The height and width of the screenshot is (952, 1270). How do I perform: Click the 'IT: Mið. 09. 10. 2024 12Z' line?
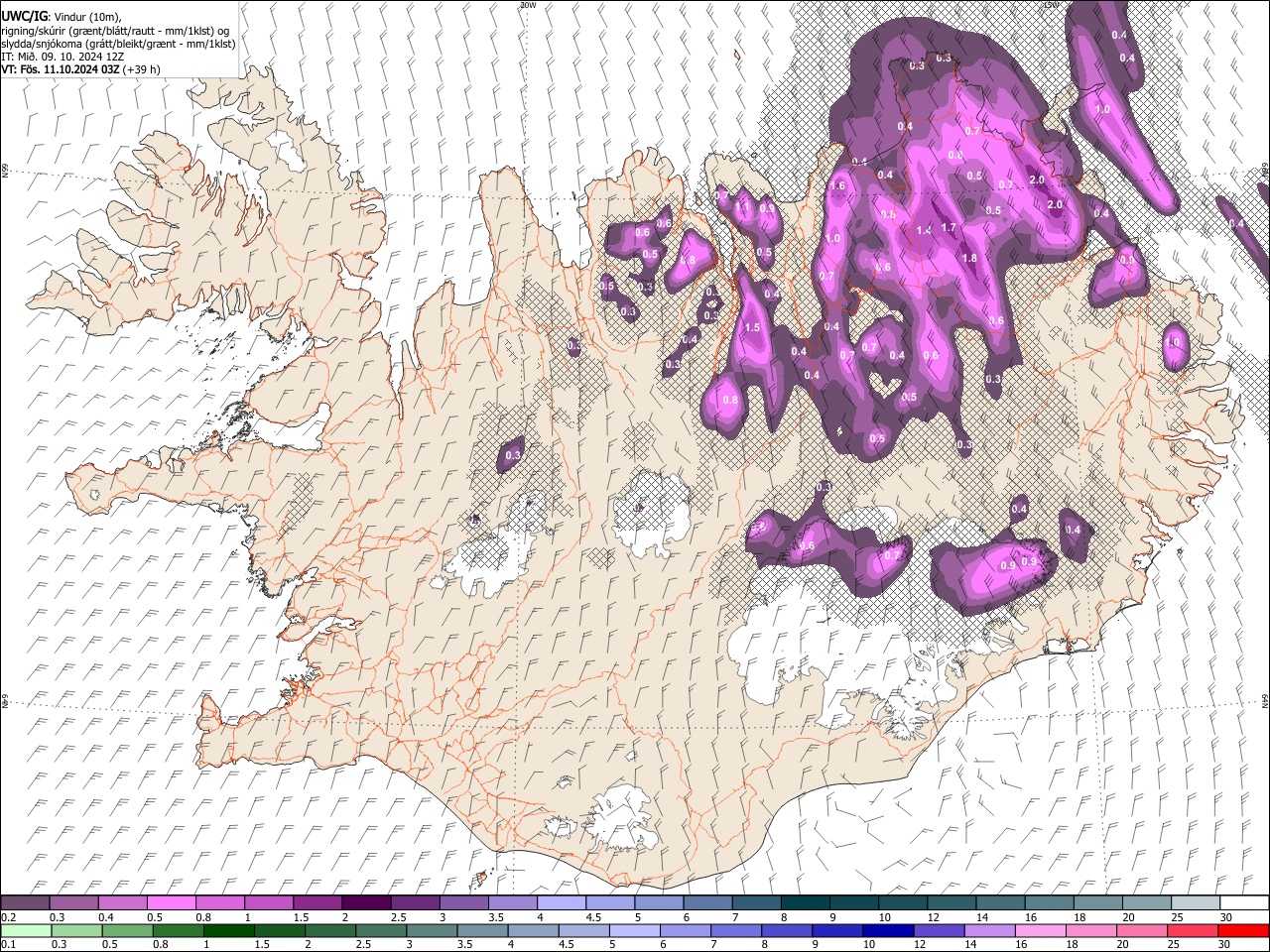point(63,57)
